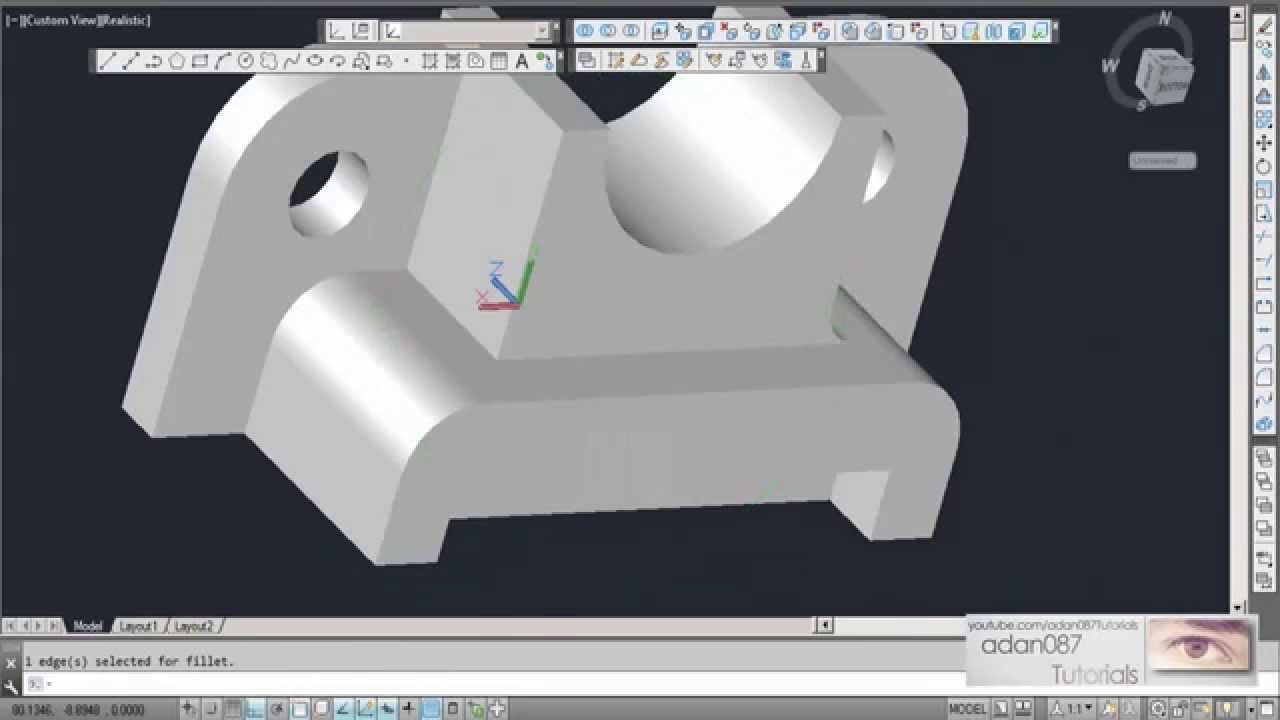The image size is (1280, 720).
Task: Select the Circle tool
Action: pyautogui.click(x=245, y=61)
